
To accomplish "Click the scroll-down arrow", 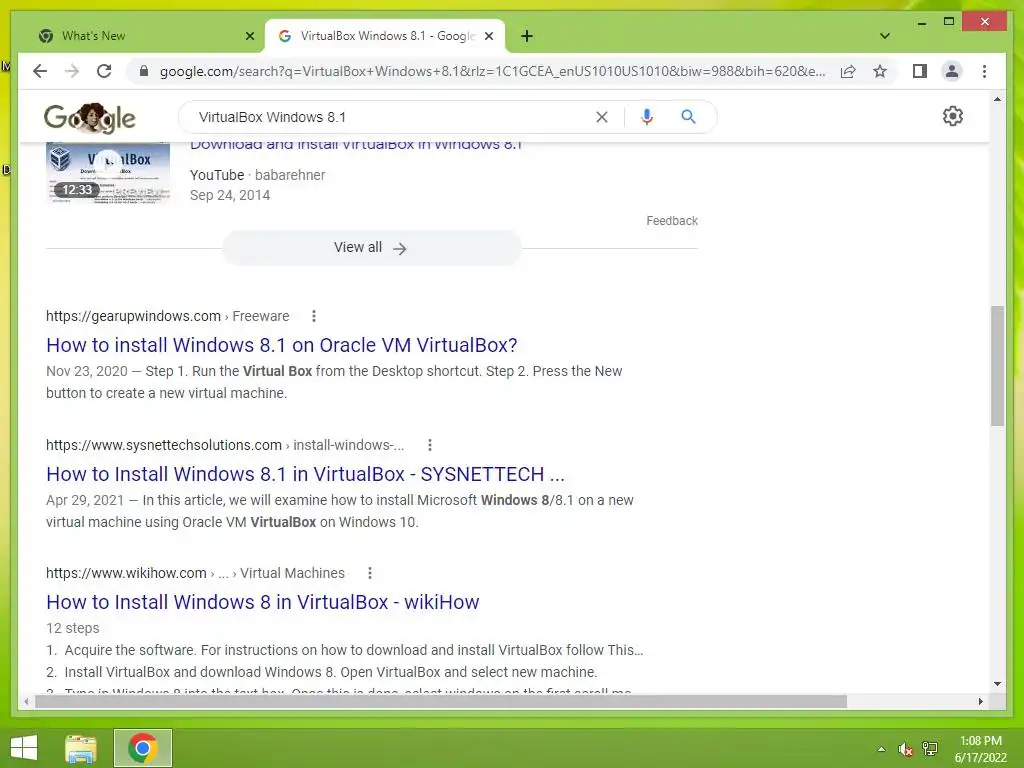I will pos(997,684).
